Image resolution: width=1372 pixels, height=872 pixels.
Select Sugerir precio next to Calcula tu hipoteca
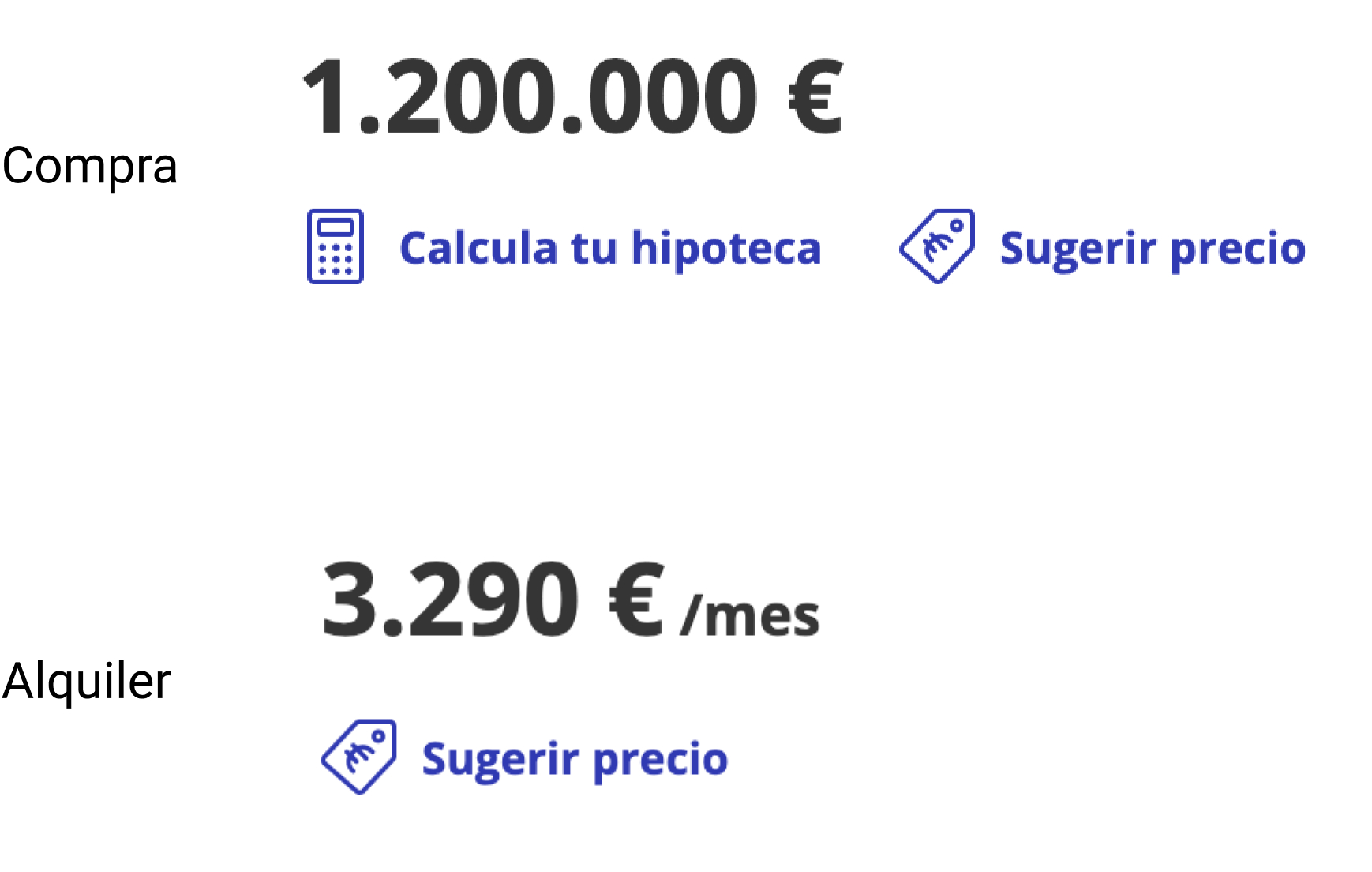(x=1152, y=248)
